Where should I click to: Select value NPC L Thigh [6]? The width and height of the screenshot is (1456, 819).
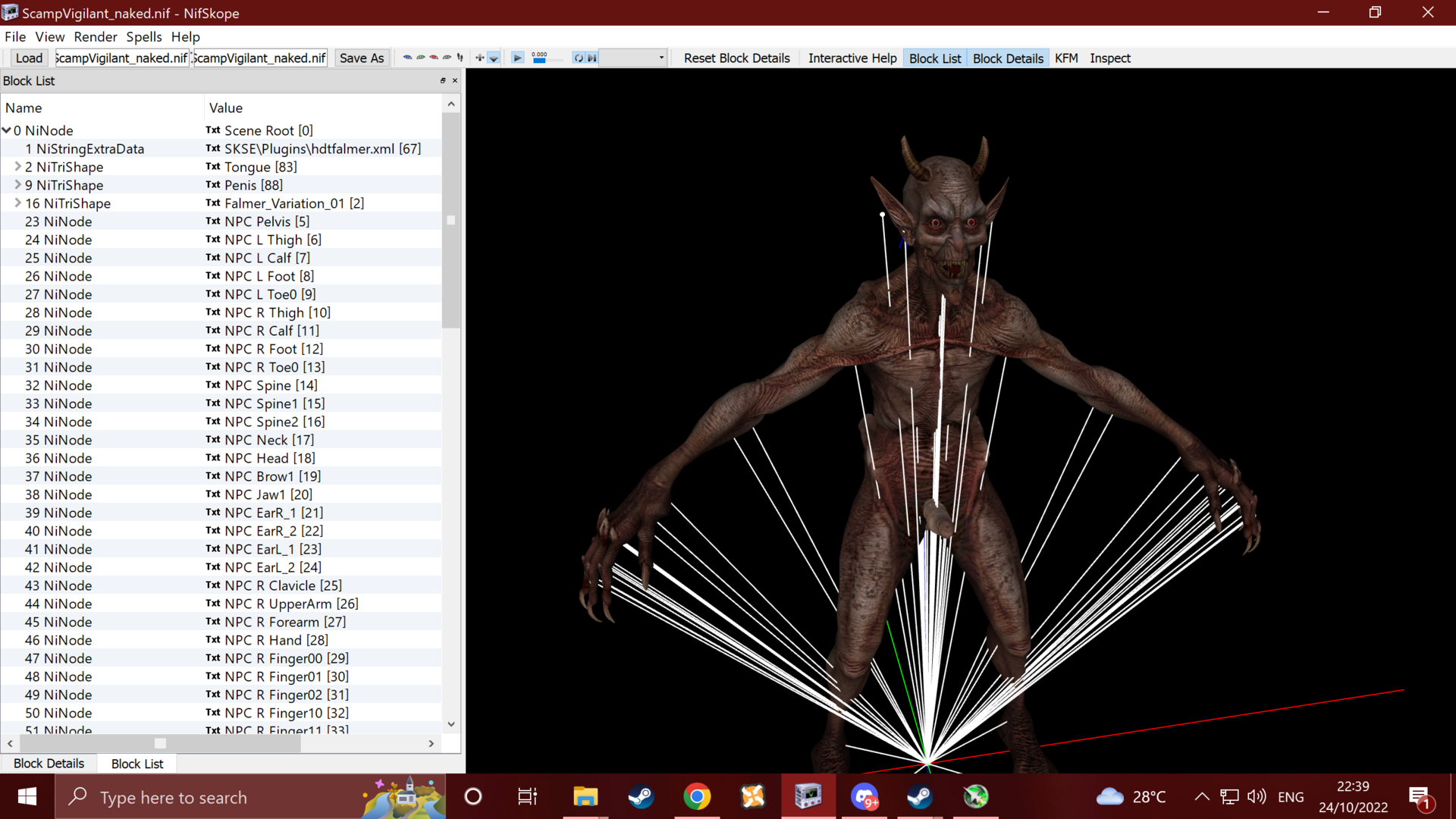coord(273,240)
